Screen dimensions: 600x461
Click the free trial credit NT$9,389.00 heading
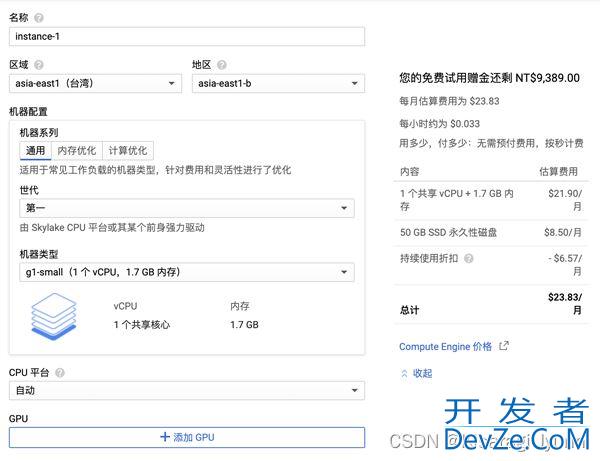[x=489, y=78]
